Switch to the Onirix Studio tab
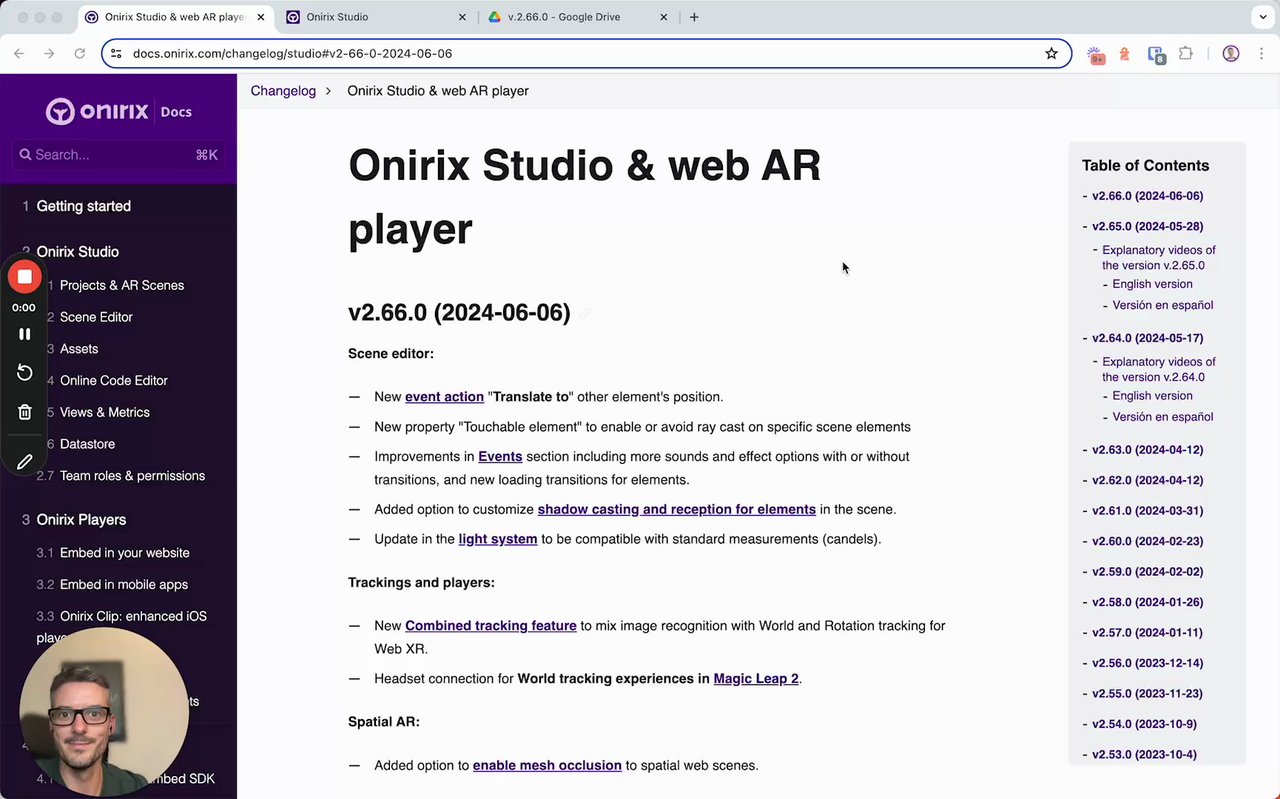Viewport: 1280px width, 799px height. tap(376, 17)
